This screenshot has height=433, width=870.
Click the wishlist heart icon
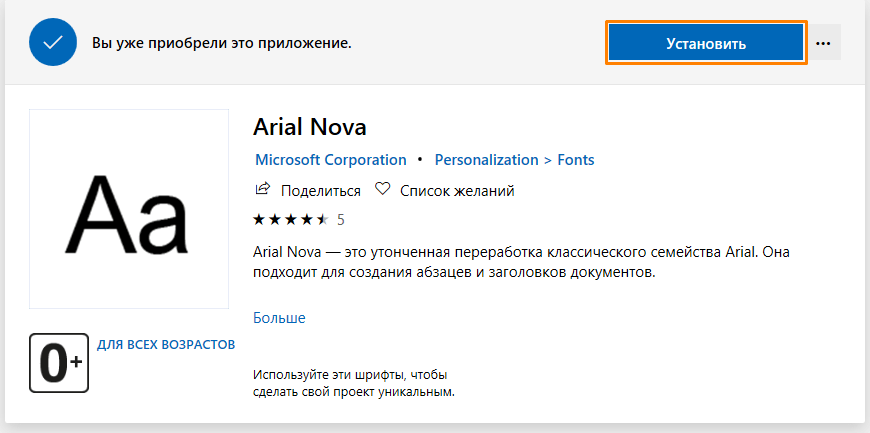382,189
